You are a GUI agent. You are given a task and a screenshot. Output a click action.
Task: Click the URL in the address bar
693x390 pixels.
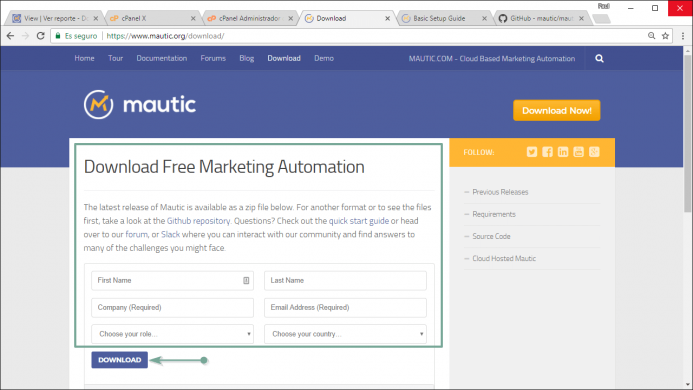[x=165, y=36]
